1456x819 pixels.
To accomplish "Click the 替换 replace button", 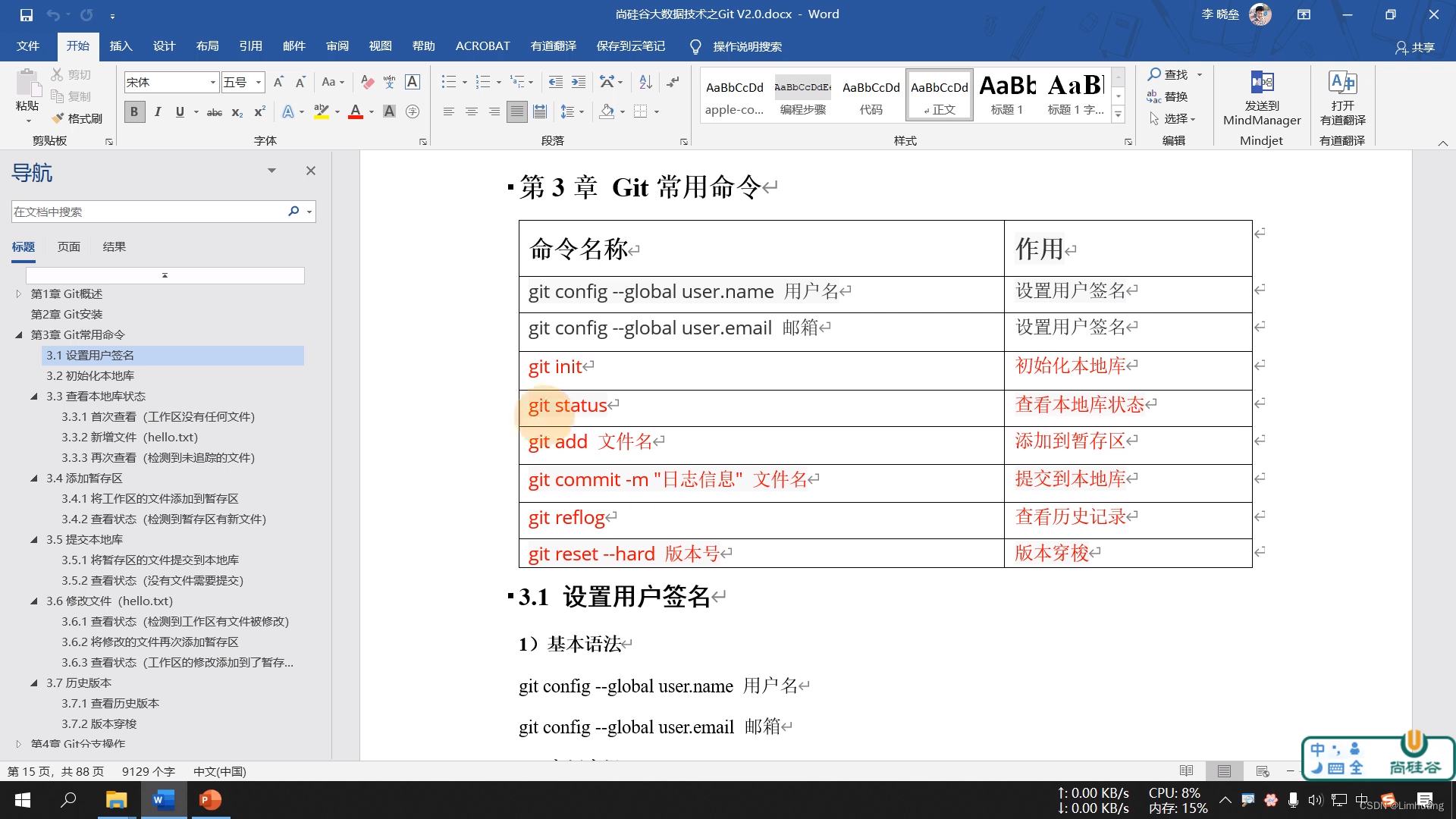I will (x=1168, y=96).
